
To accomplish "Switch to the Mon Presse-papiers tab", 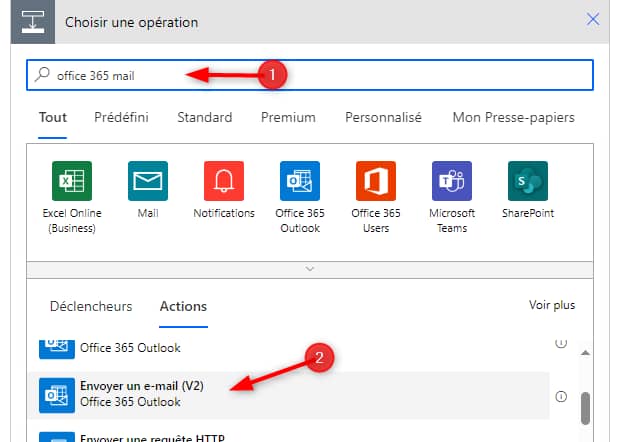I will tap(514, 118).
